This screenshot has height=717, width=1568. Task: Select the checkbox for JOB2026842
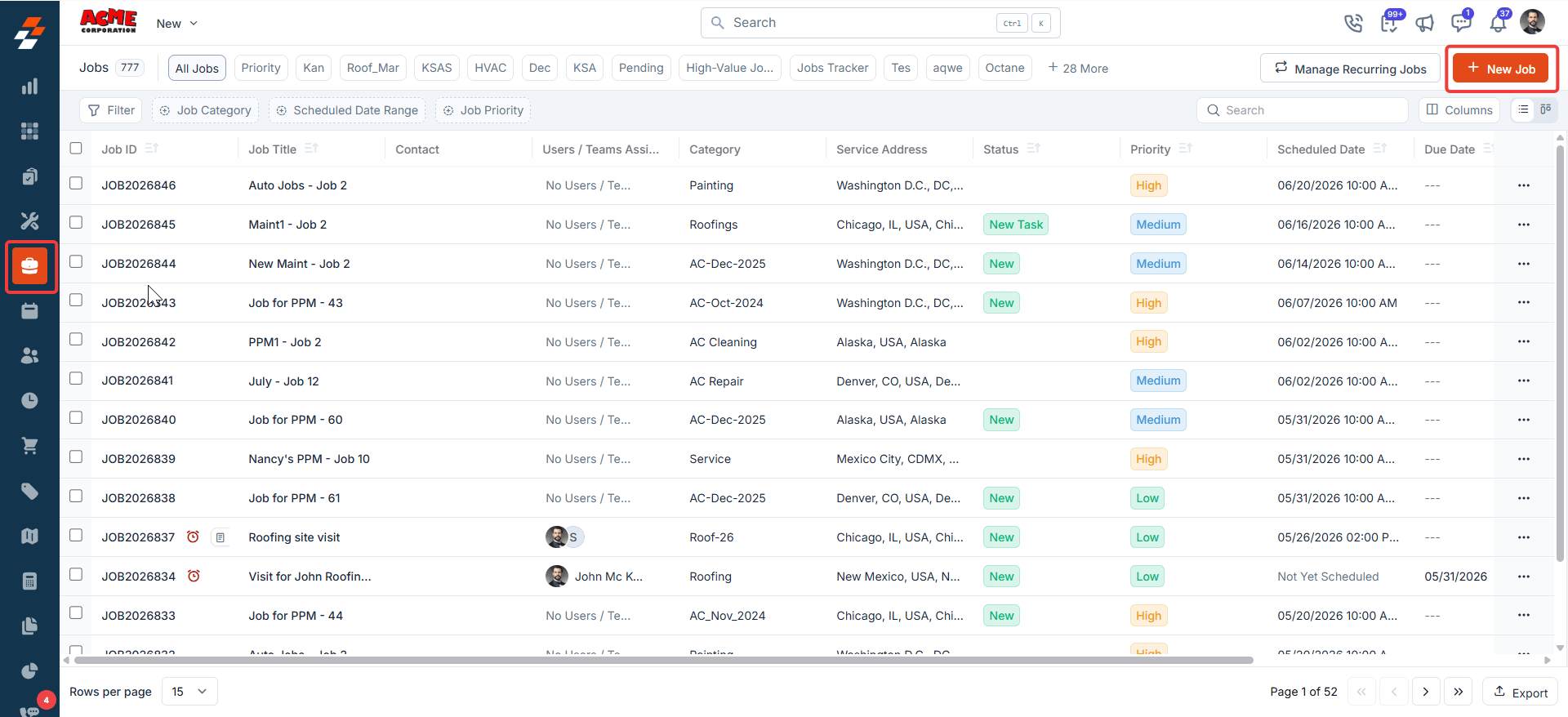click(x=76, y=339)
